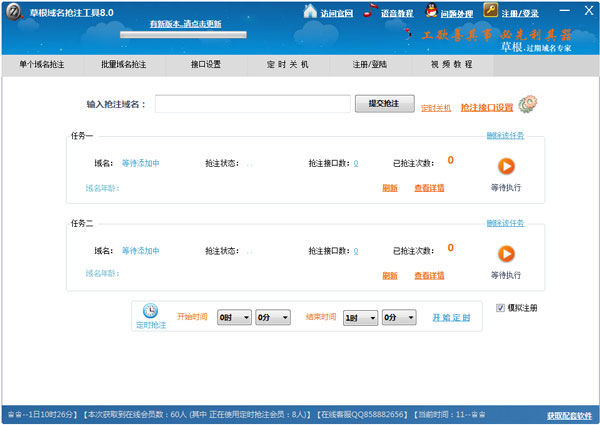Click the 定时抢注 label under clock

(151, 325)
